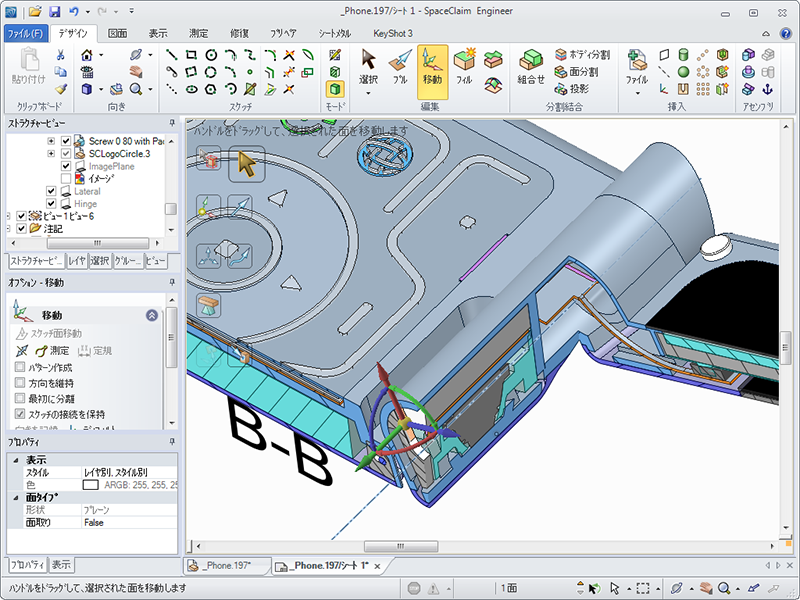Click the 測定 button in options panel
Screen dimensions: 800x600
pyautogui.click(x=53, y=351)
